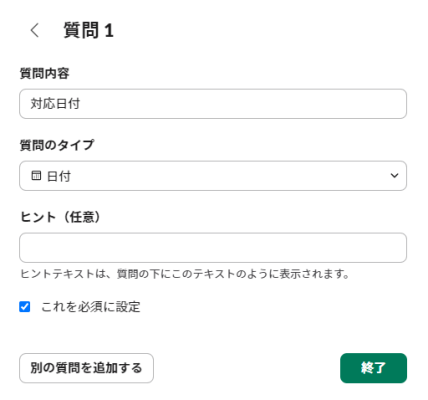
Task: Place cursor on the 対応日付 text
Action: 55,104
